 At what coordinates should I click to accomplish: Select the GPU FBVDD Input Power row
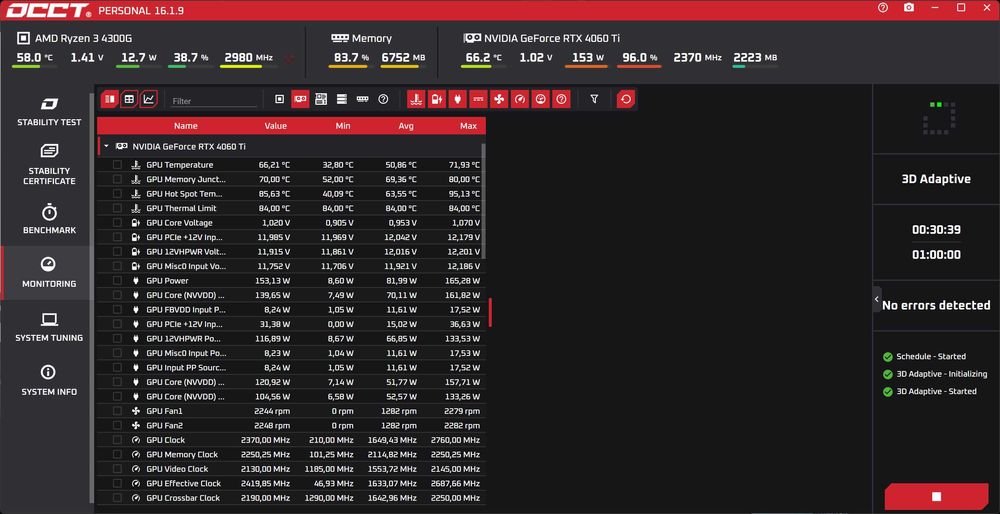291,309
